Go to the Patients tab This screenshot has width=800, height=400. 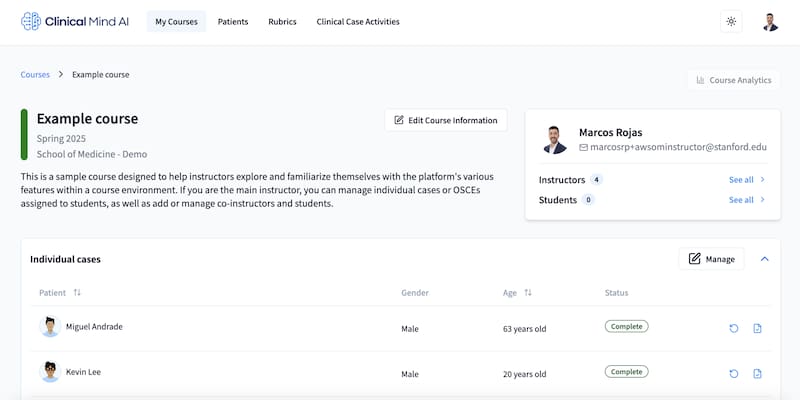point(233,21)
